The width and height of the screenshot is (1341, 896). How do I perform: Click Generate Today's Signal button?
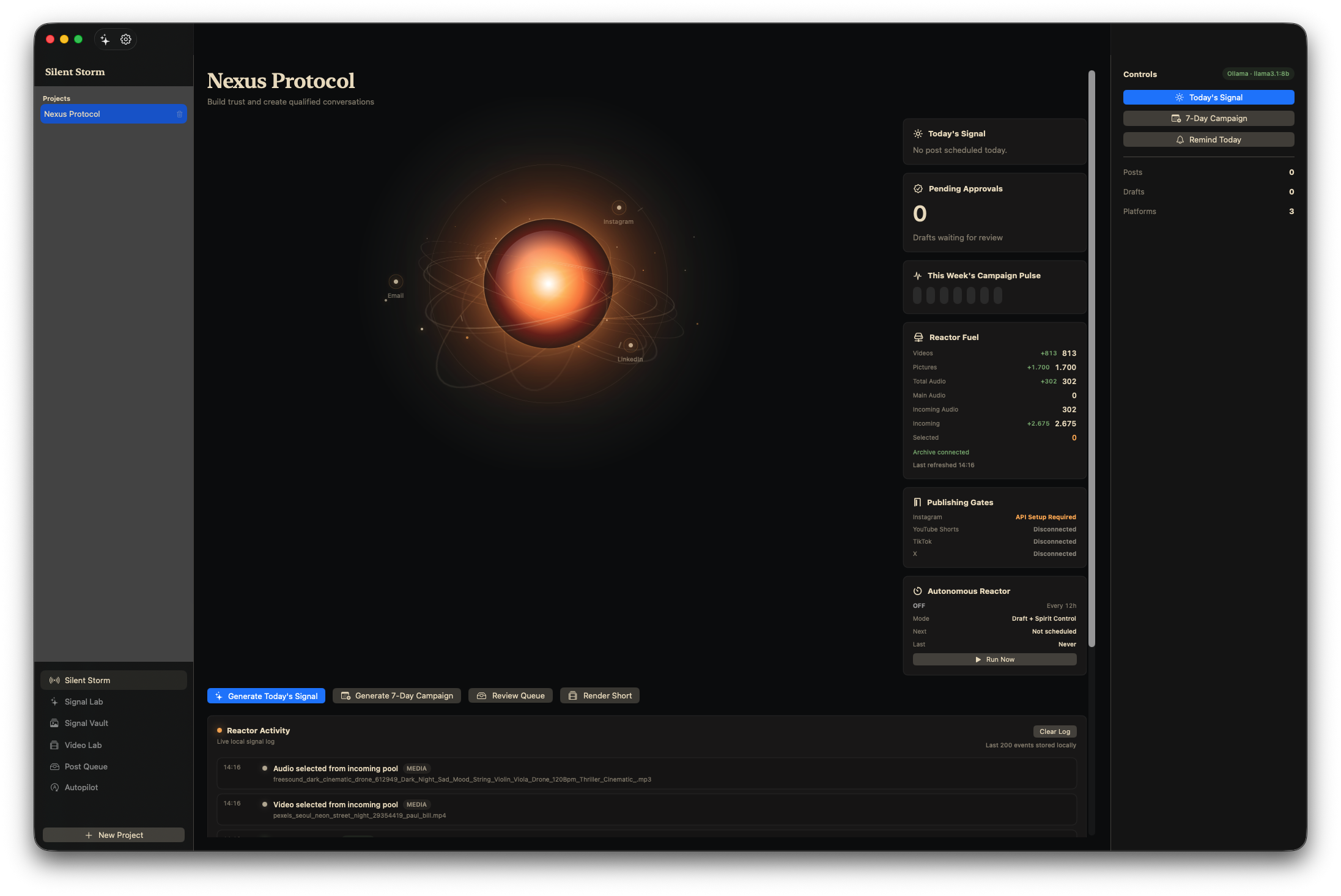coord(266,696)
